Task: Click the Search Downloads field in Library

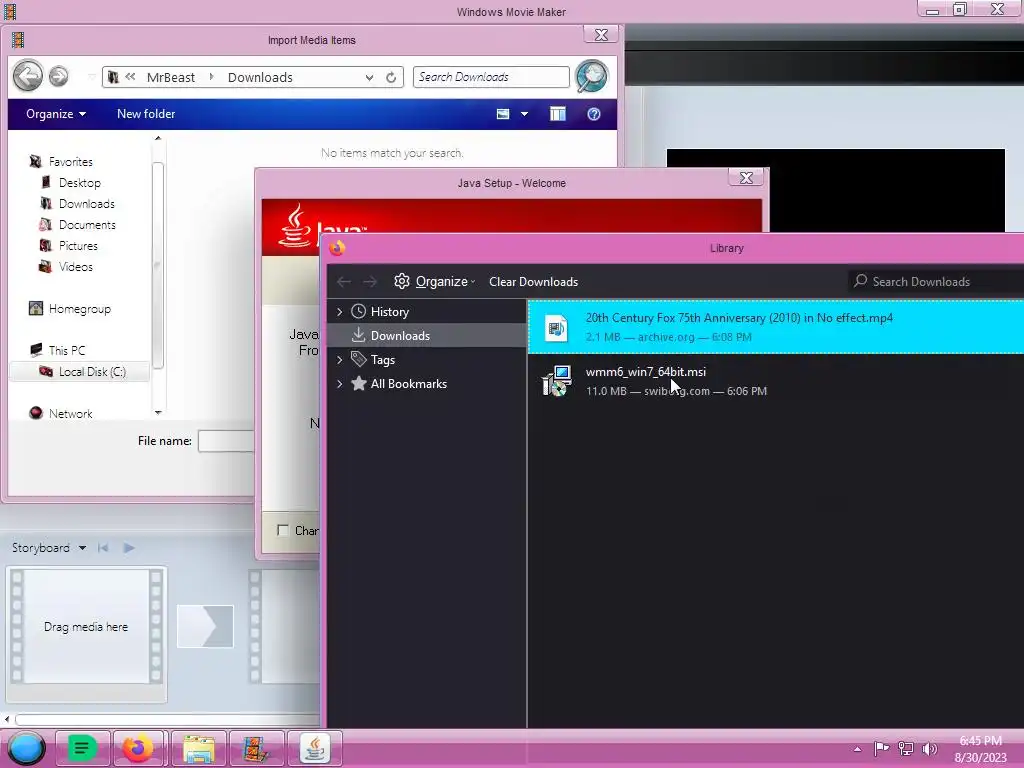Action: click(935, 281)
